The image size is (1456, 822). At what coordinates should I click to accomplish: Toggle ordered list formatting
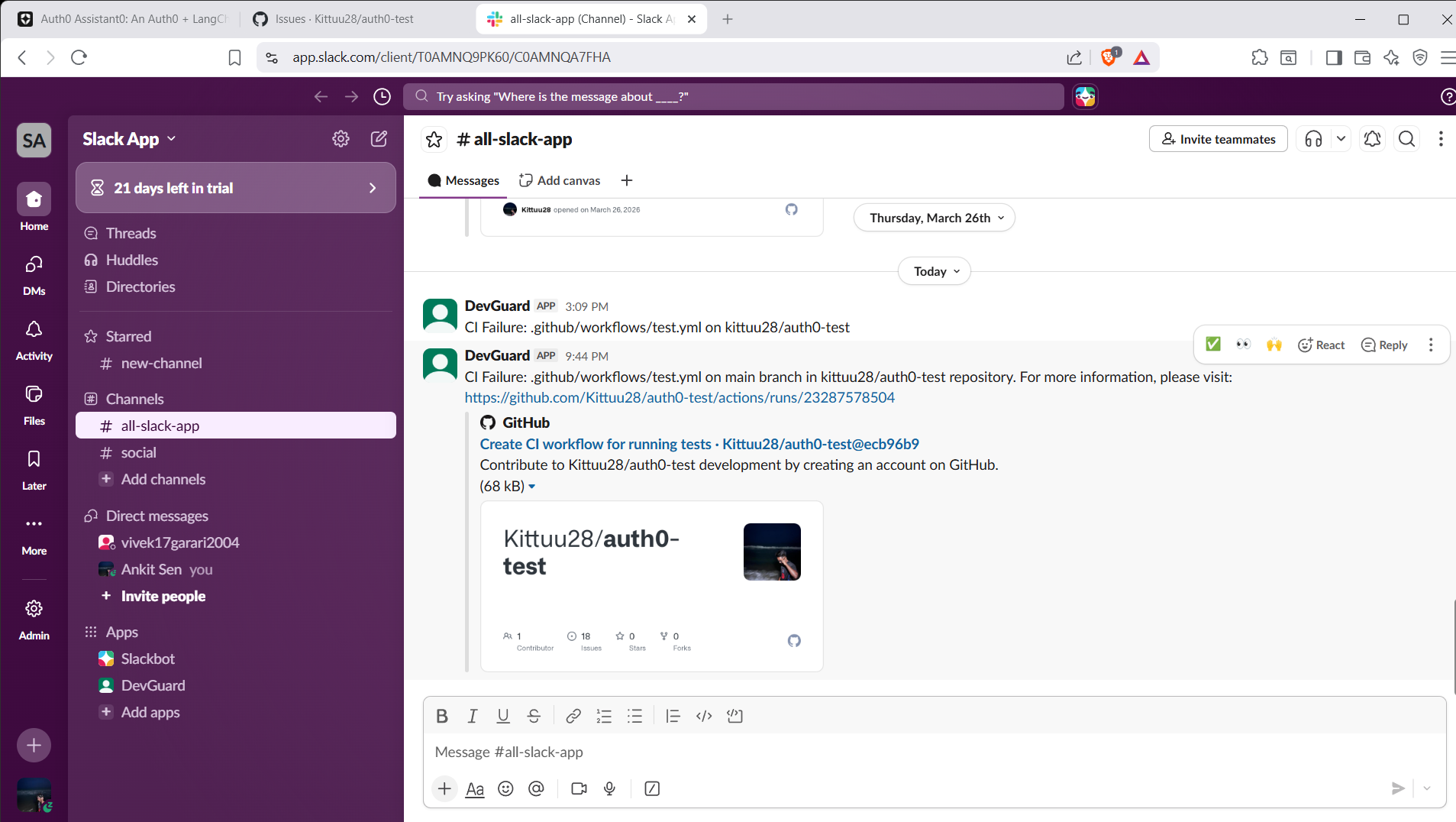click(604, 716)
